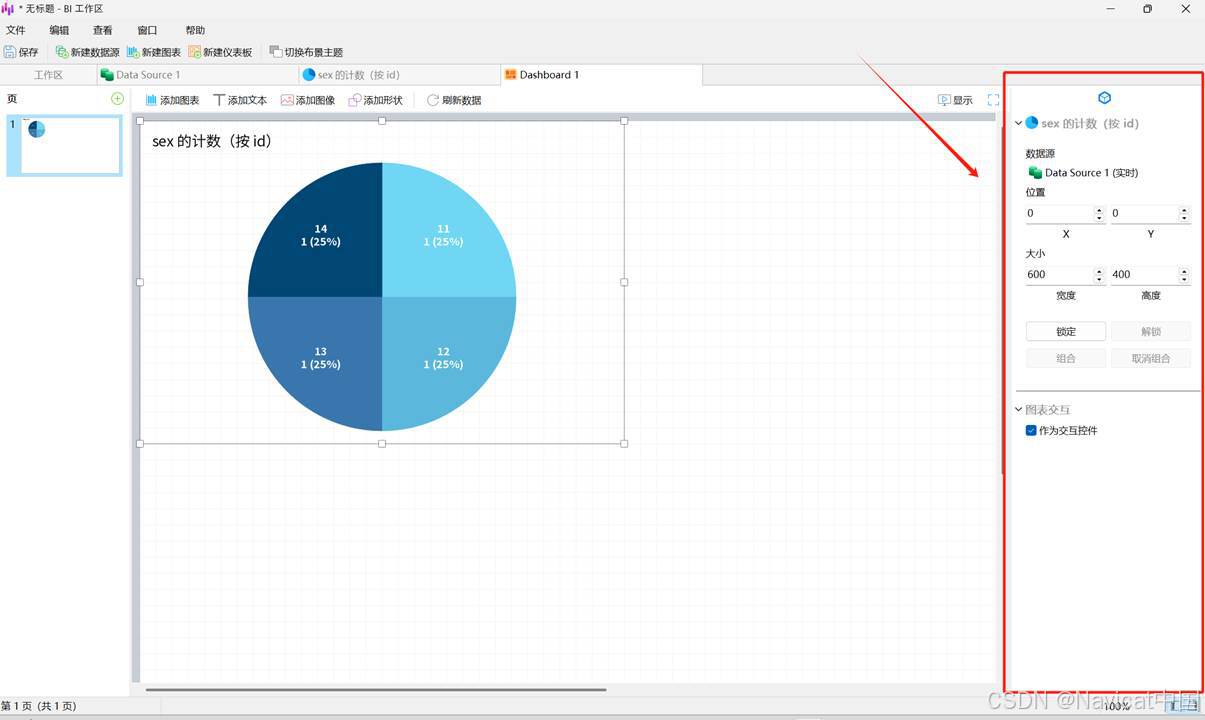
Task: Collapse the 图表交互 section
Action: pyautogui.click(x=1019, y=409)
